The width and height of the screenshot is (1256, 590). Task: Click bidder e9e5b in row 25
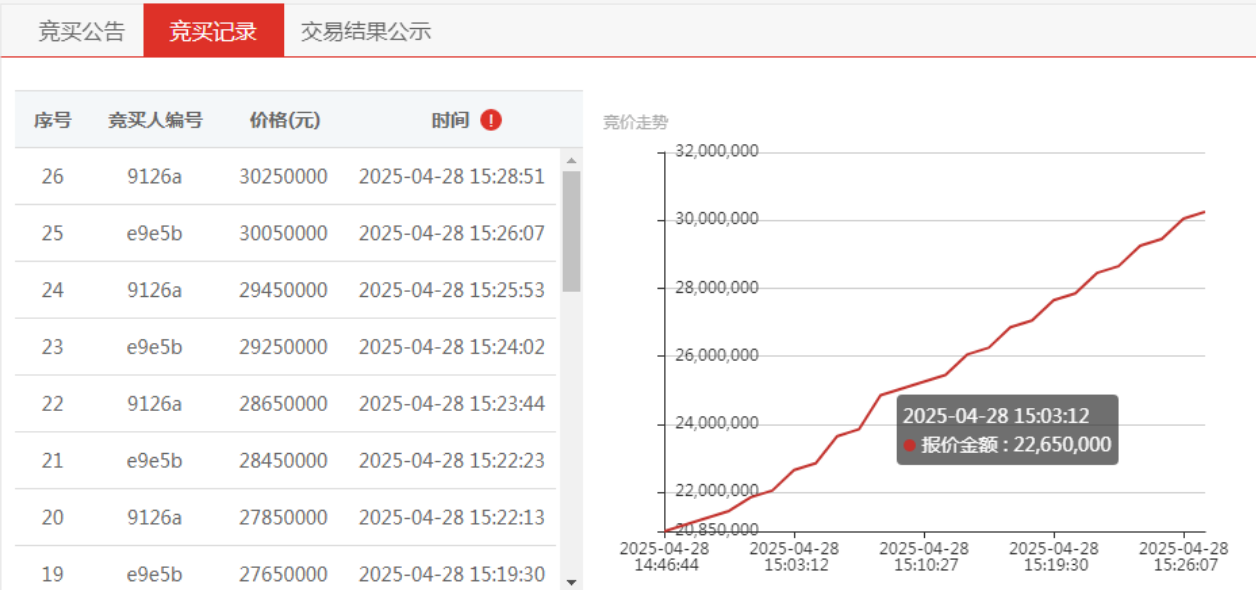click(155, 233)
